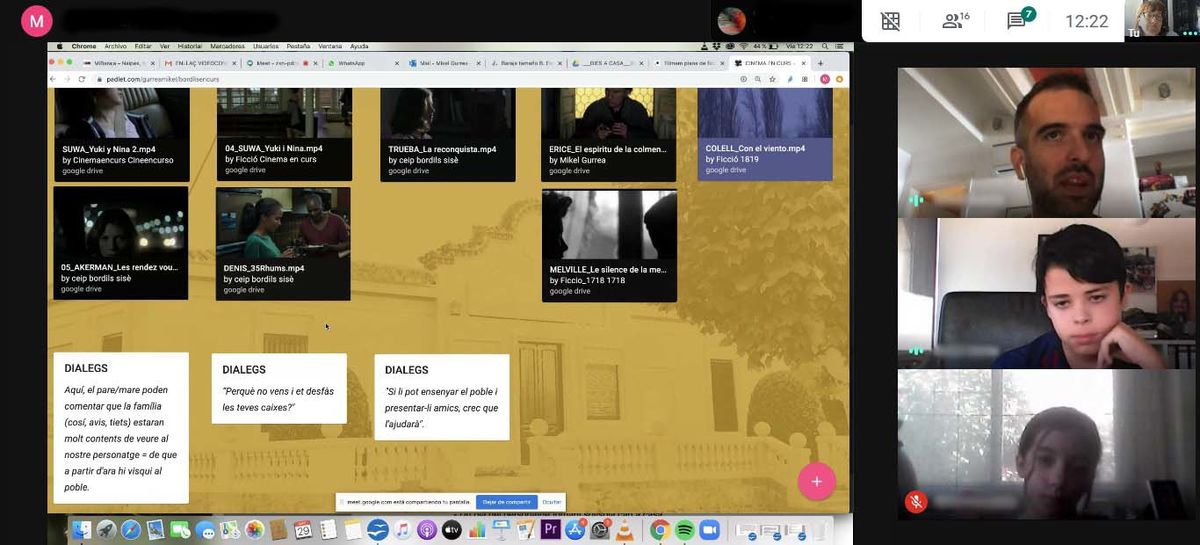This screenshot has height=545, width=1200.
Task: Open the 04_SUWA_Yuki i Nina.mp4 post
Action: [283, 134]
